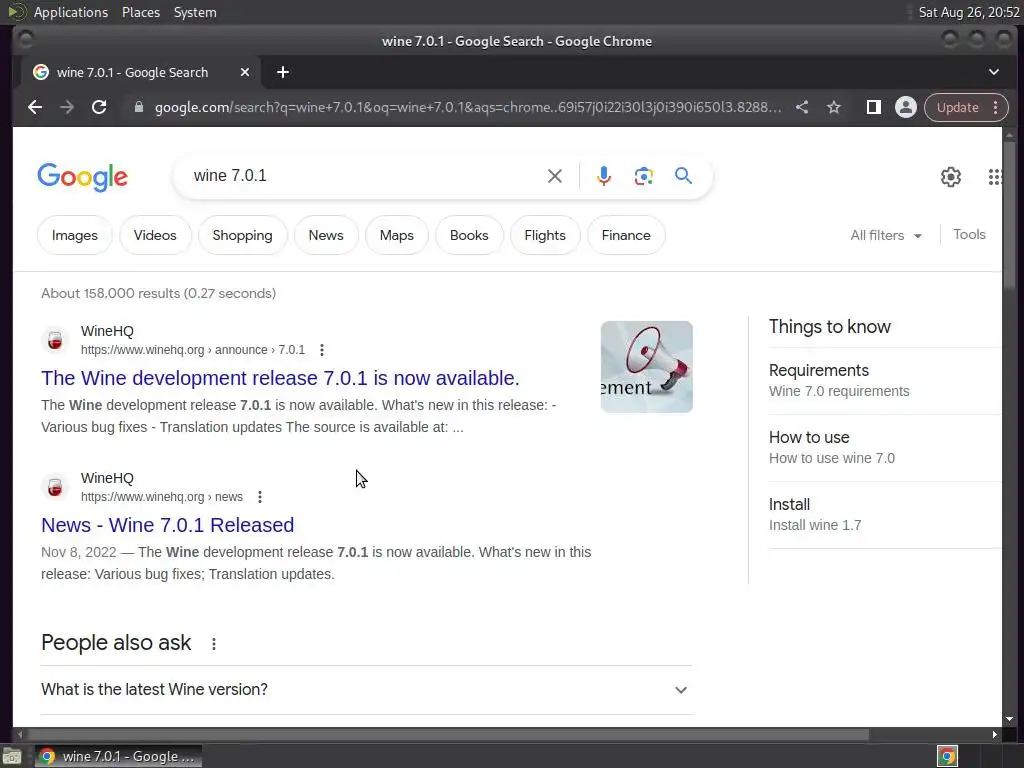Click the Chrome tray icon in panel
The image size is (1024, 768).
(948, 756)
